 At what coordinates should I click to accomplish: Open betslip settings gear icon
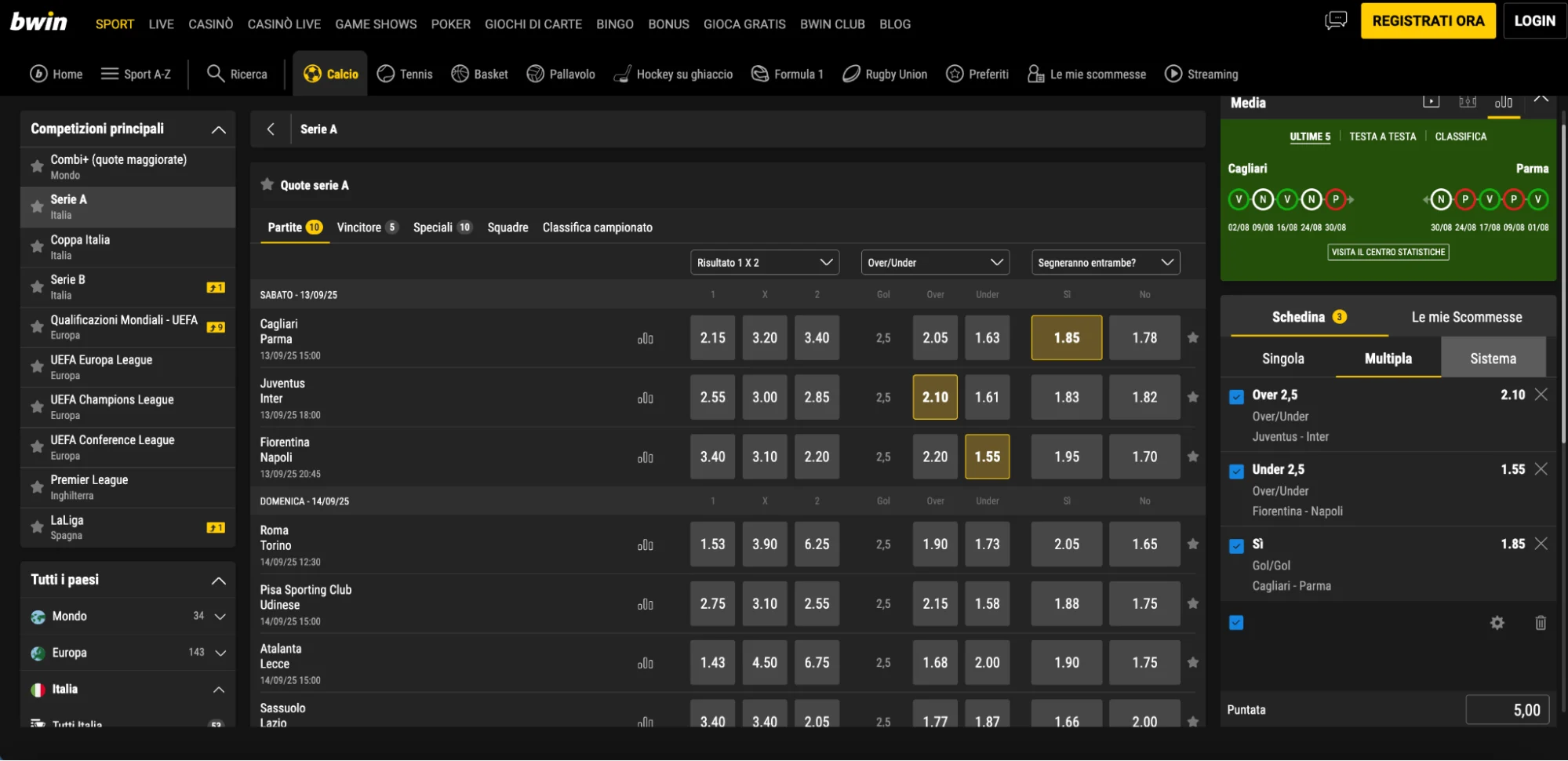pos(1497,623)
